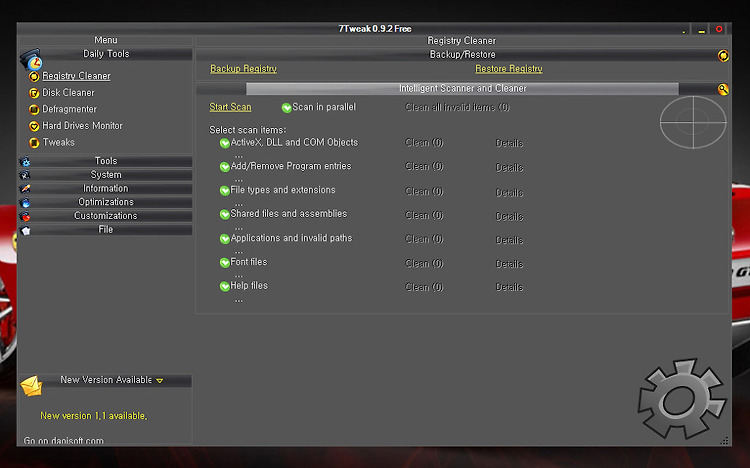Screen dimensions: 750x468
Task: Click New version 1.1 available text
Action: 94,416
